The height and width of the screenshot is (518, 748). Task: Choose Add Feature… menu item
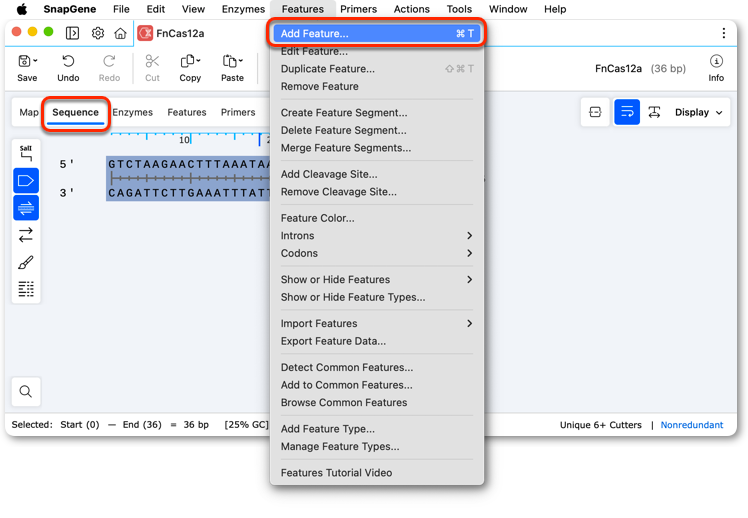(377, 33)
